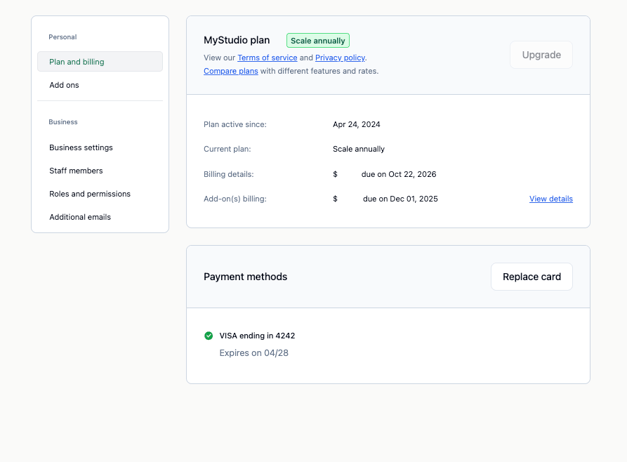
Task: Click the 'Personal' sidebar section label
Action: coord(63,37)
